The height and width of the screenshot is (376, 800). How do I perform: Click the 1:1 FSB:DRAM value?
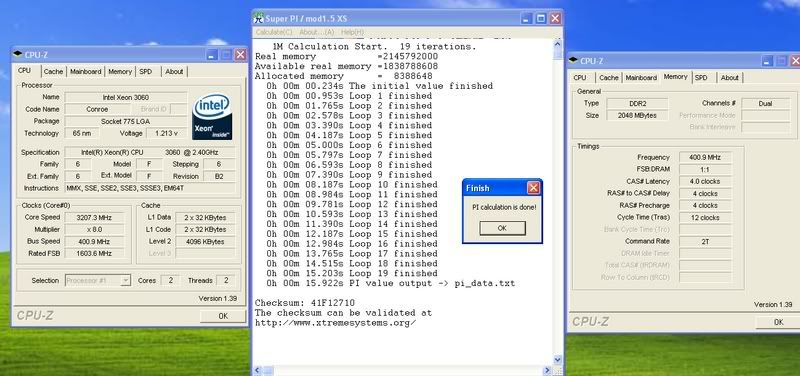pos(705,169)
